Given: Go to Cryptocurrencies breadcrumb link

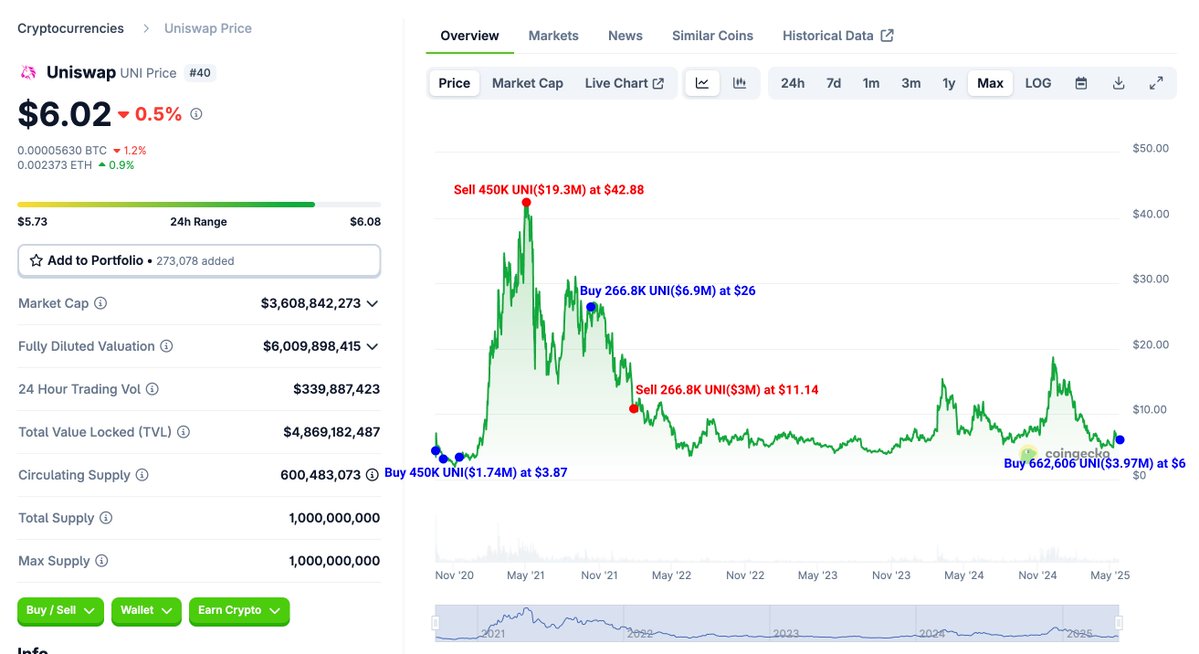Looking at the screenshot, I should point(70,28).
